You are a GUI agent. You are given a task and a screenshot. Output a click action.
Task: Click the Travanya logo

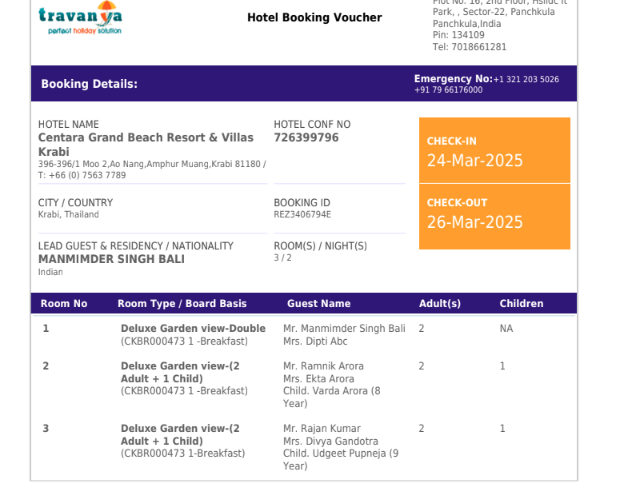pos(80,18)
